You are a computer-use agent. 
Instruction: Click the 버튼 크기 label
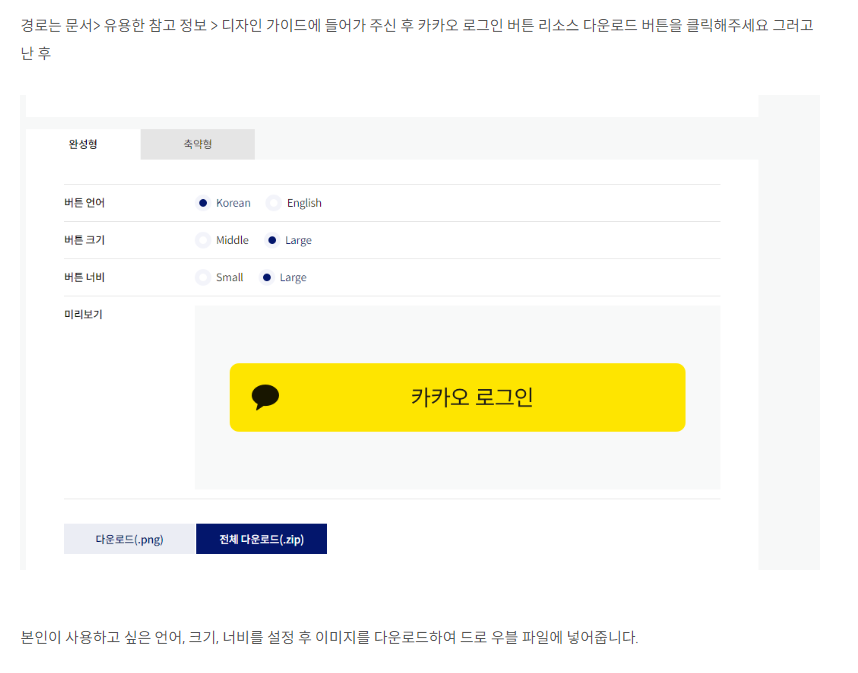(84, 240)
